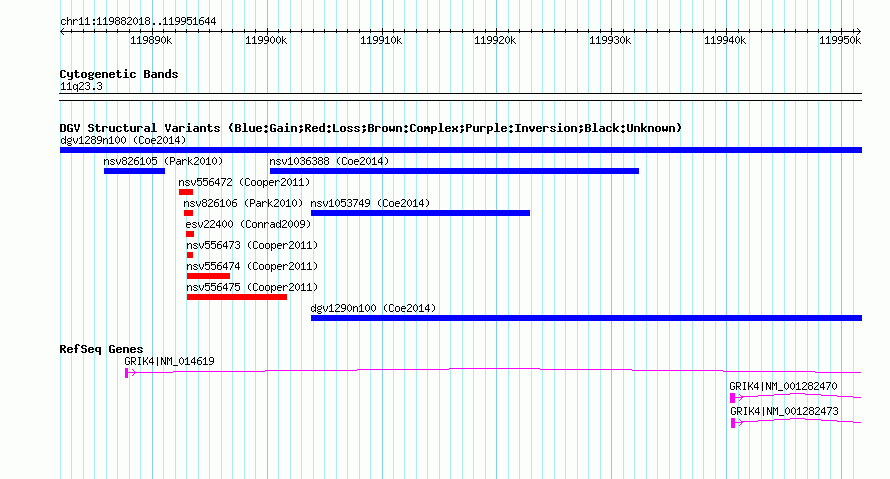This screenshot has height=479, width=890.
Task: Click the nsv1036388 (Coe2014) blue bar
Action: [x=454, y=171]
